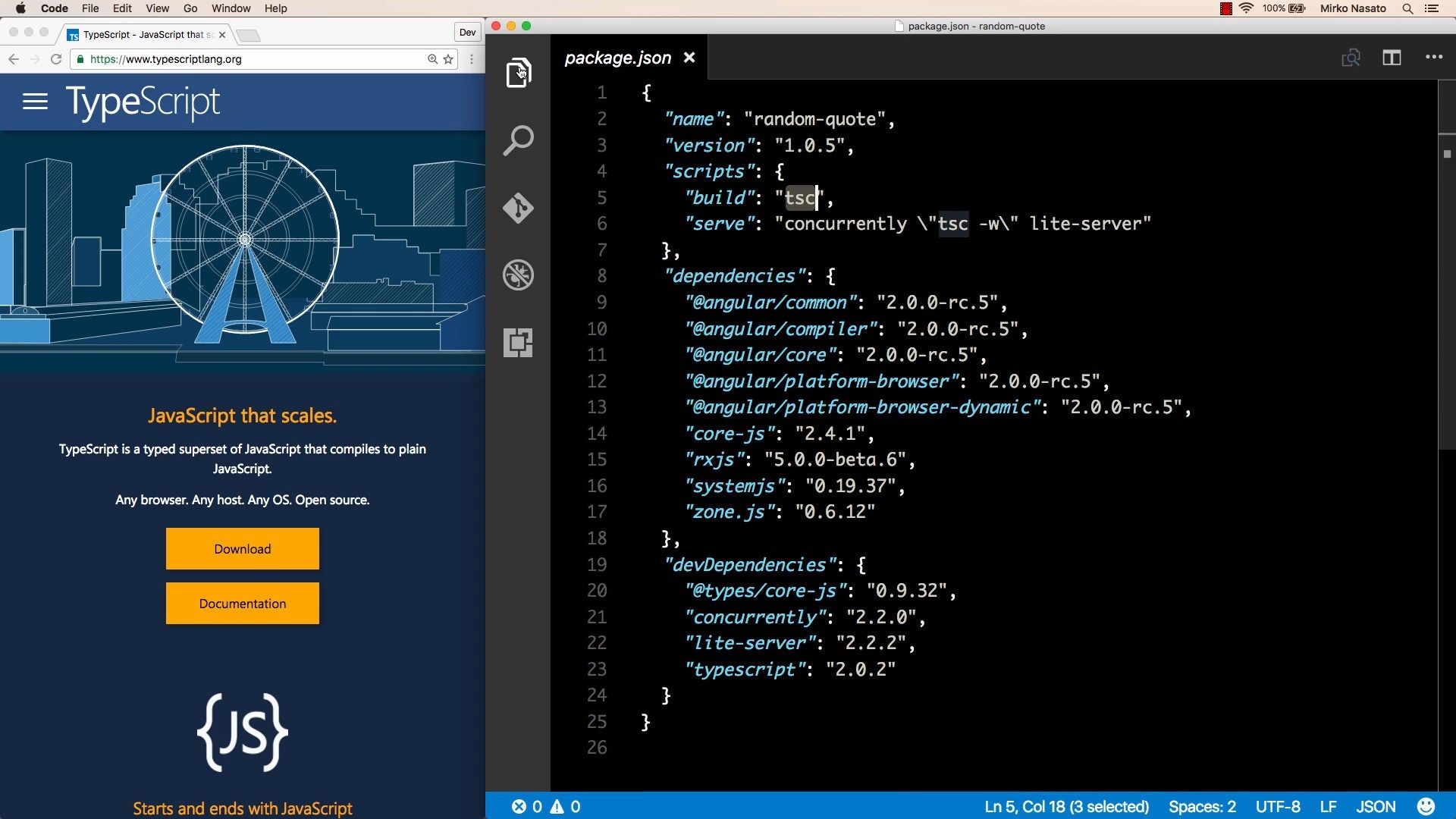Image resolution: width=1456 pixels, height=819 pixels.
Task: Open Spotlight search in the menu bar
Action: click(x=1407, y=8)
